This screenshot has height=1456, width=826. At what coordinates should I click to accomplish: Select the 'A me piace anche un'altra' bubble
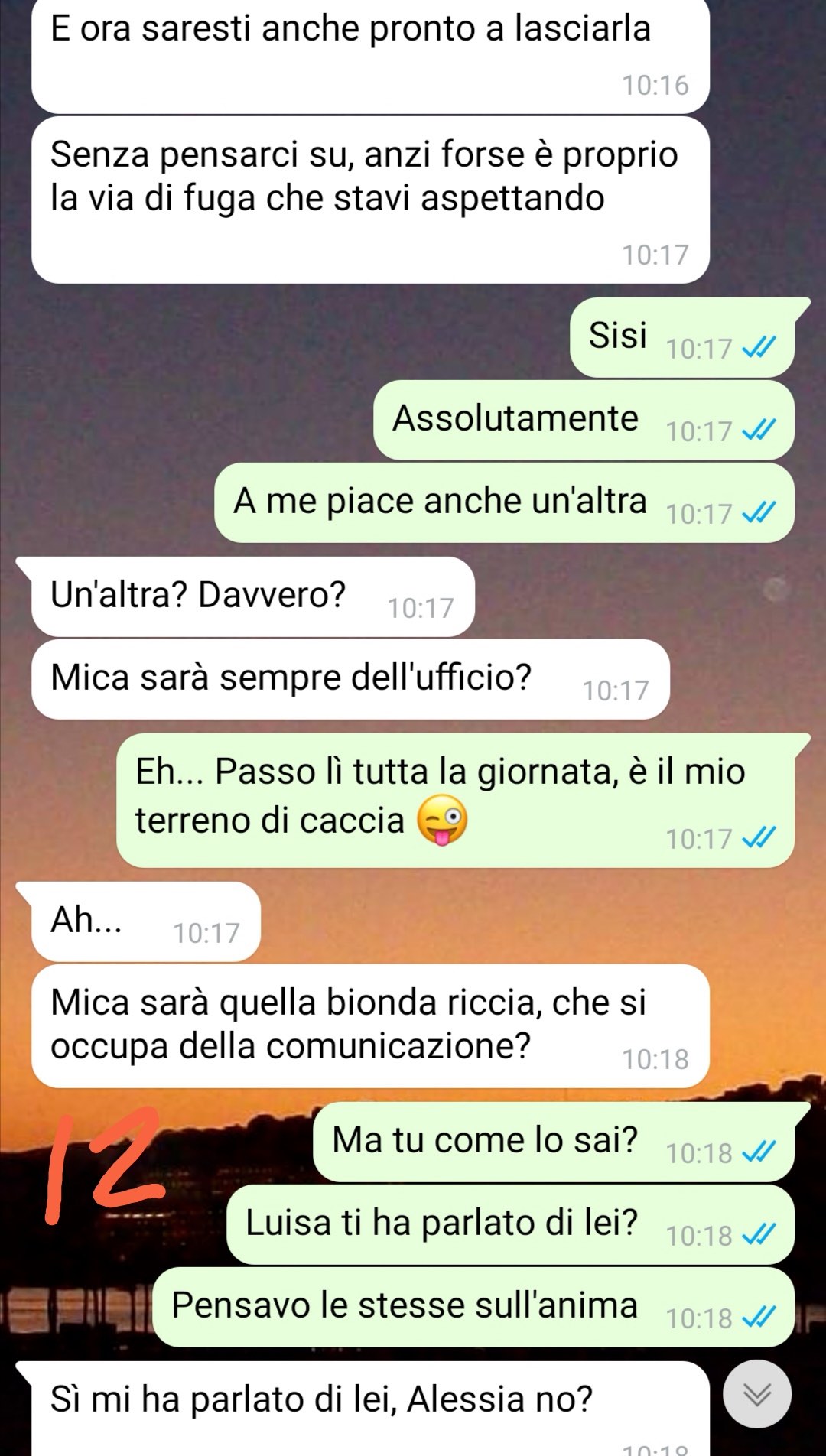504,502
